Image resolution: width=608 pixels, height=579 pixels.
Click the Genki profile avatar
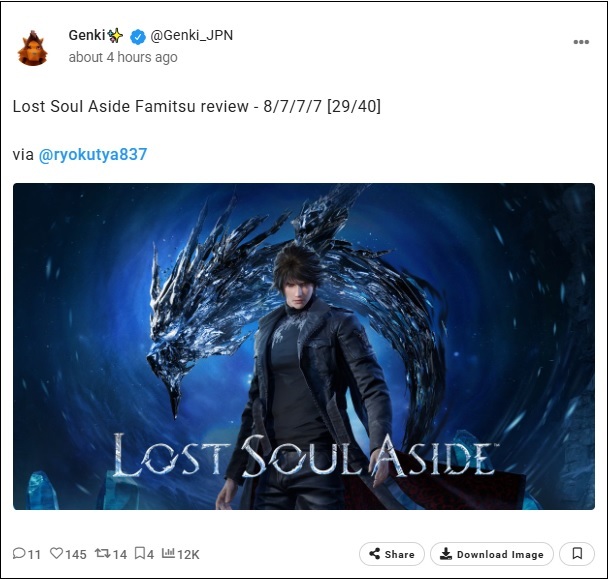(33, 48)
